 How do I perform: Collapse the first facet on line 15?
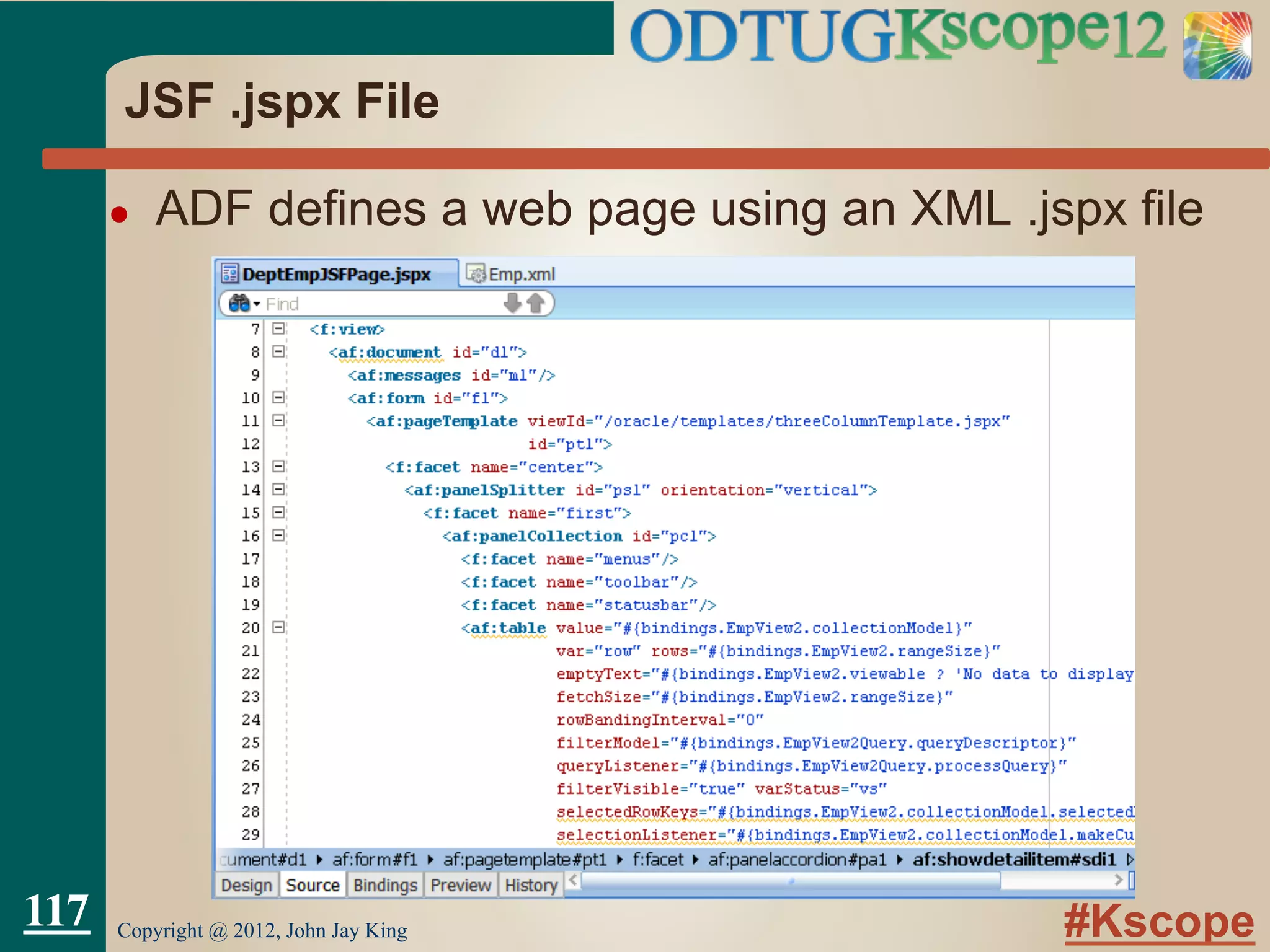point(279,512)
